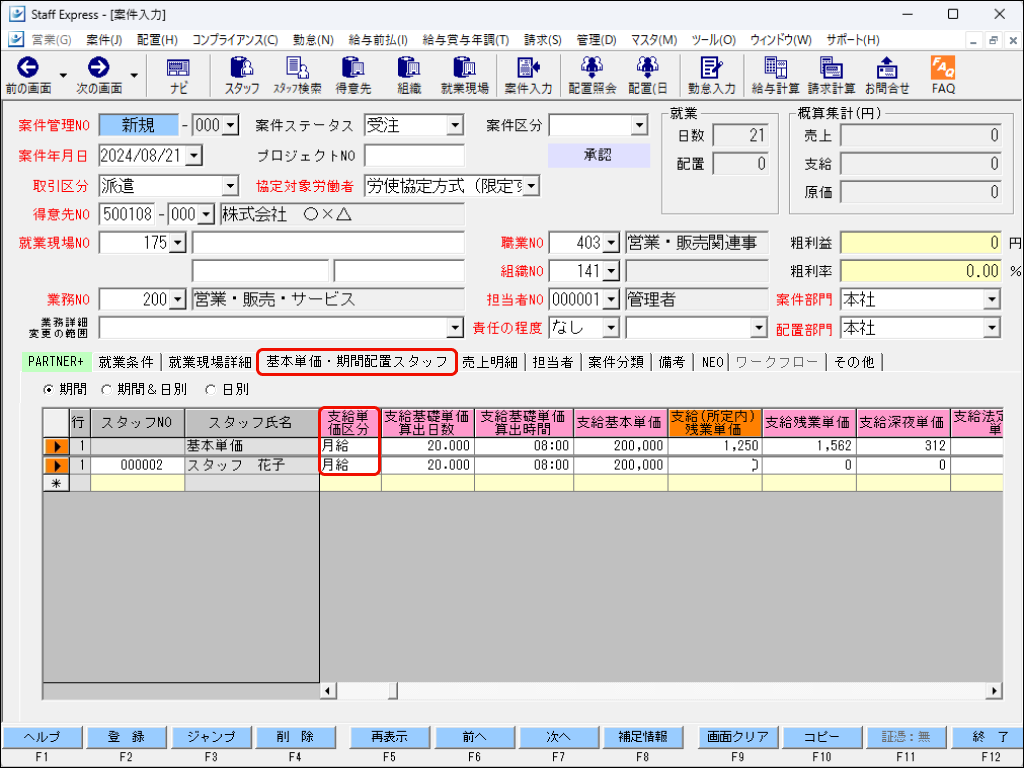The image size is (1024, 768).
Task: Switch to the 売上明細 tab
Action: (x=490, y=363)
